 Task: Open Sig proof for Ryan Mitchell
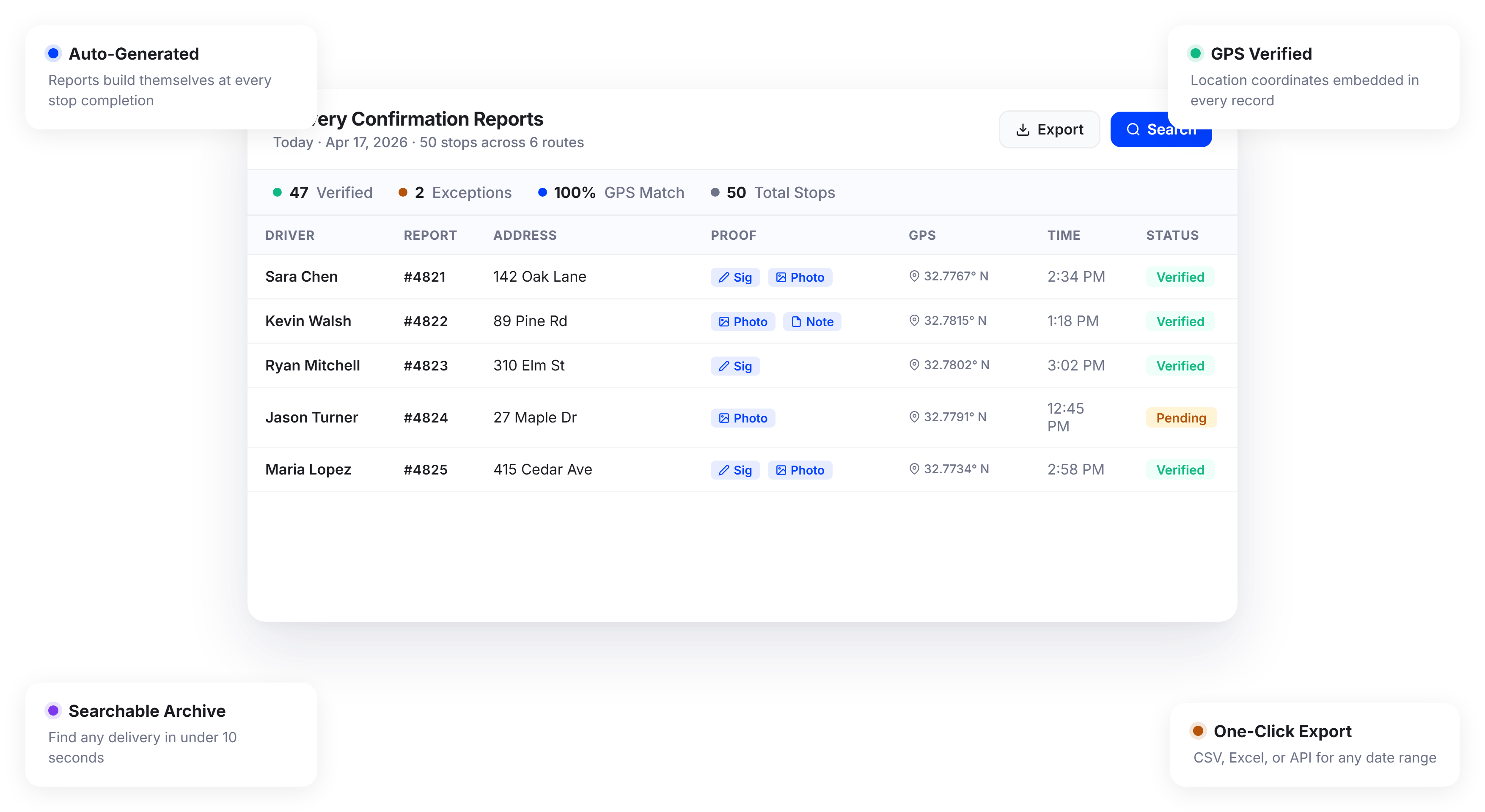(735, 366)
